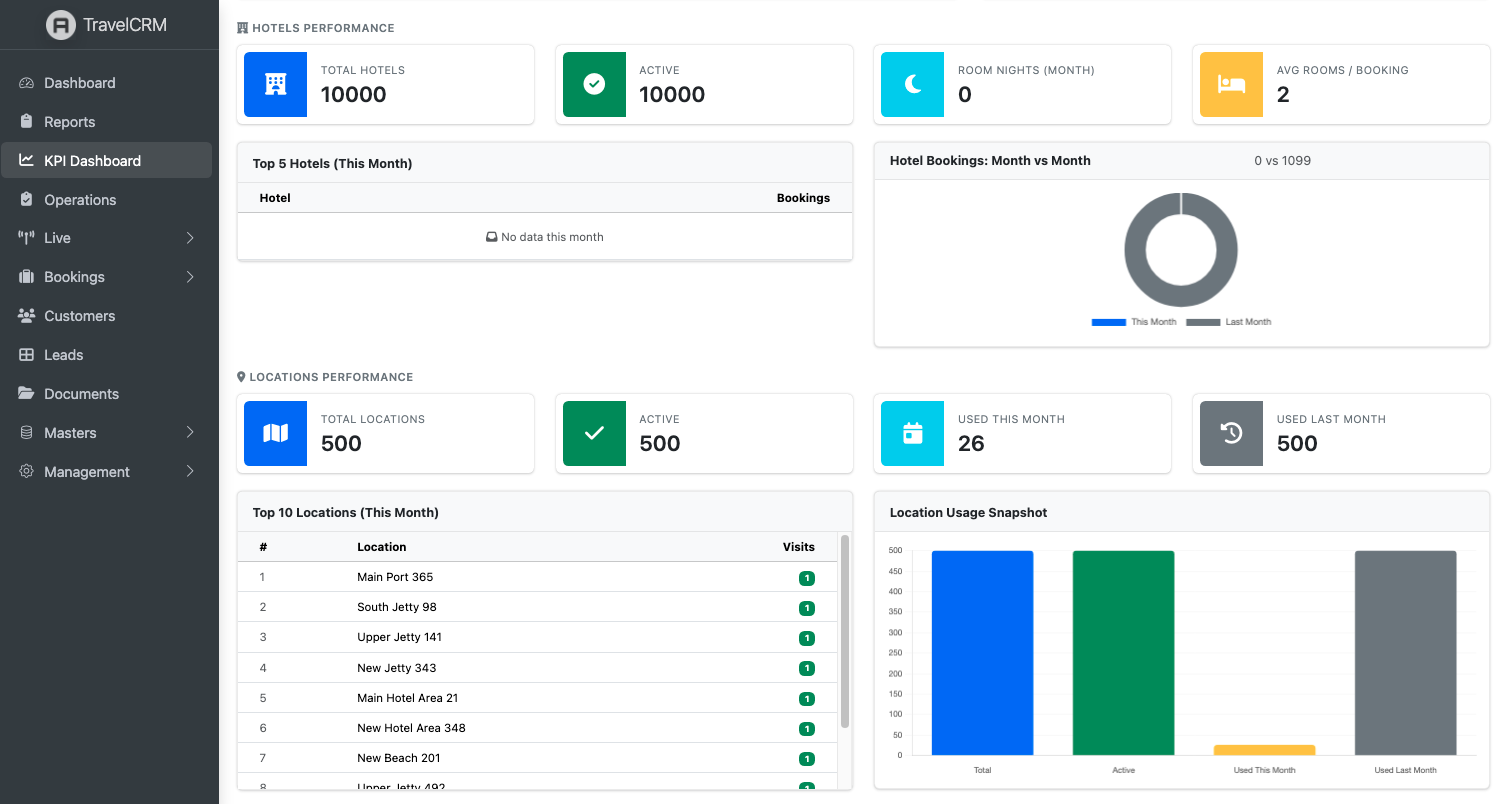Click the TravelCRM logo icon
Viewport: 1507px width, 804px height.
[61, 25]
